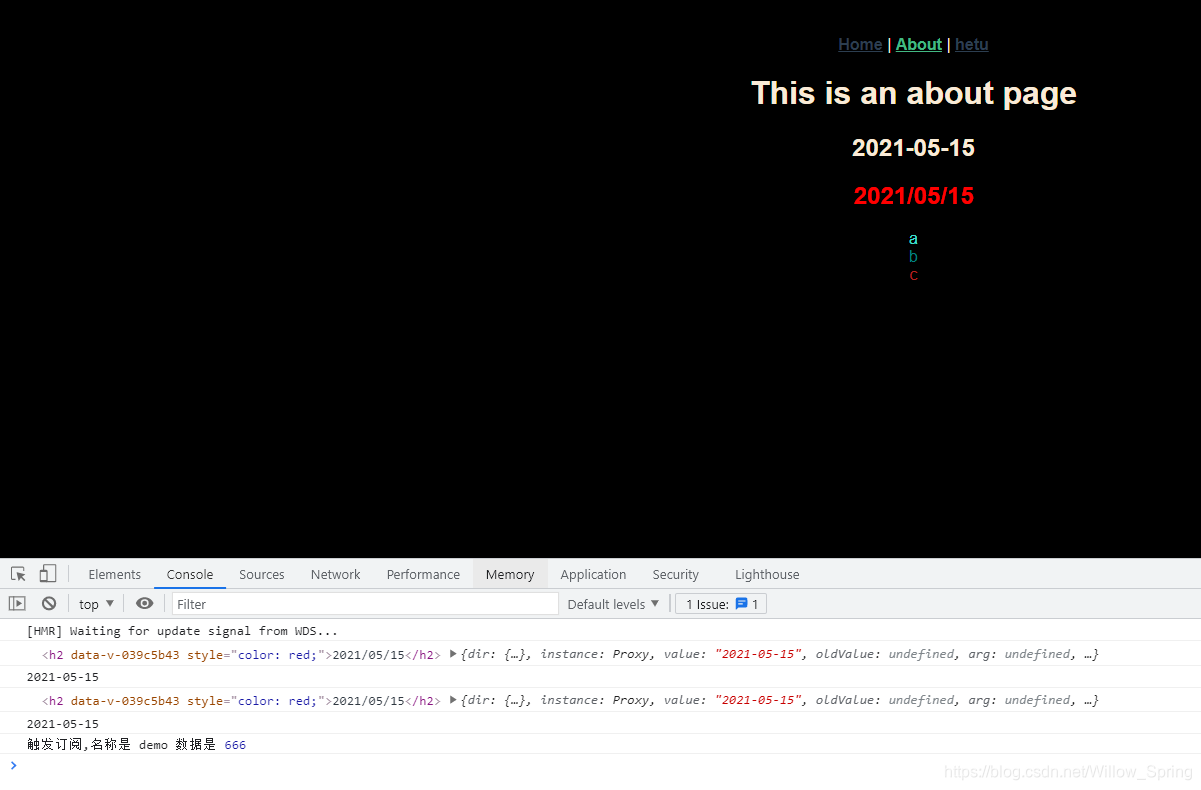1201x790 pixels.
Task: Clear the console icon
Action: (x=49, y=604)
